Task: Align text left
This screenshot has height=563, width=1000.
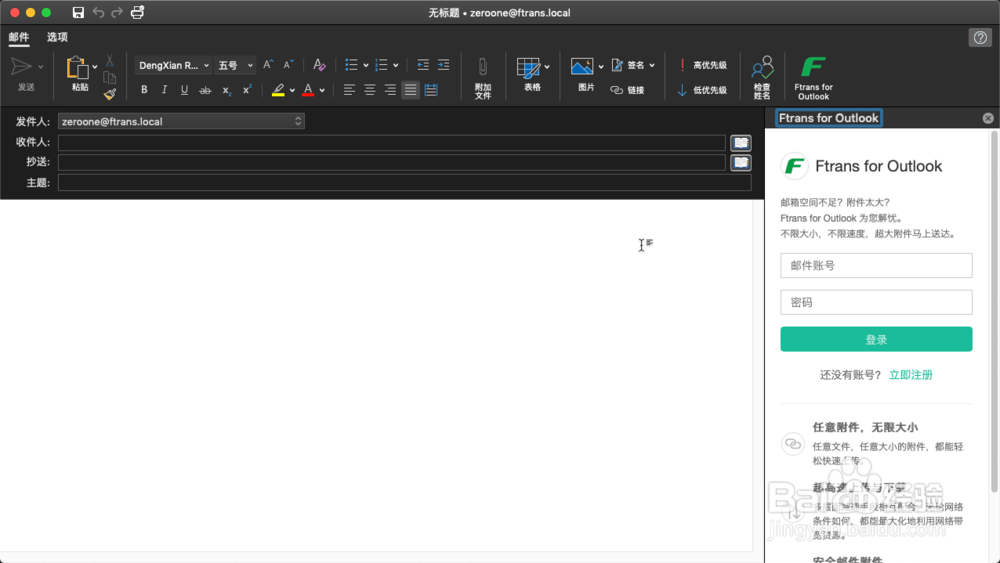Action: pyautogui.click(x=349, y=90)
